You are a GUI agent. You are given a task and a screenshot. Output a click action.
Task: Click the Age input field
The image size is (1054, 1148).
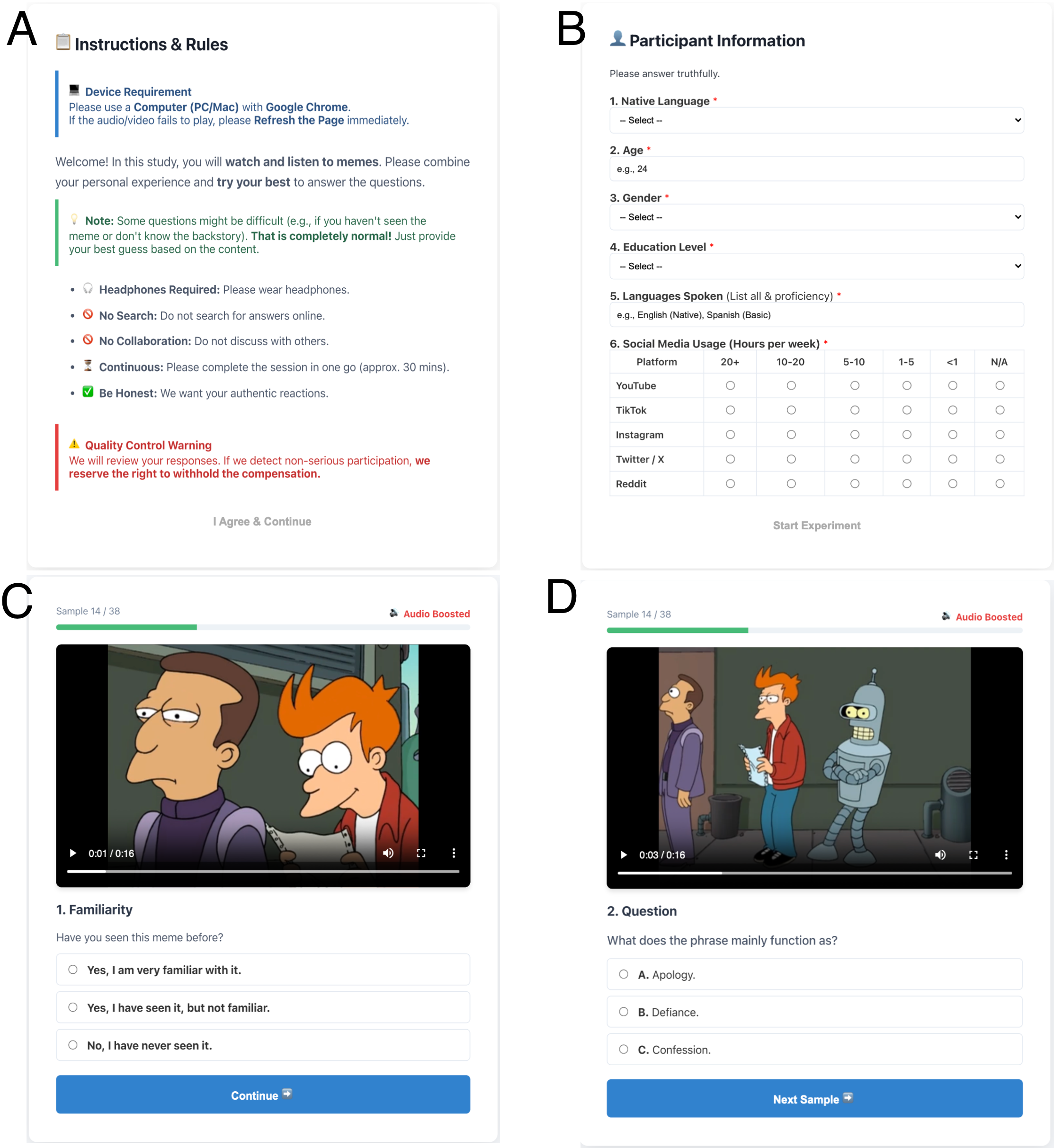816,169
